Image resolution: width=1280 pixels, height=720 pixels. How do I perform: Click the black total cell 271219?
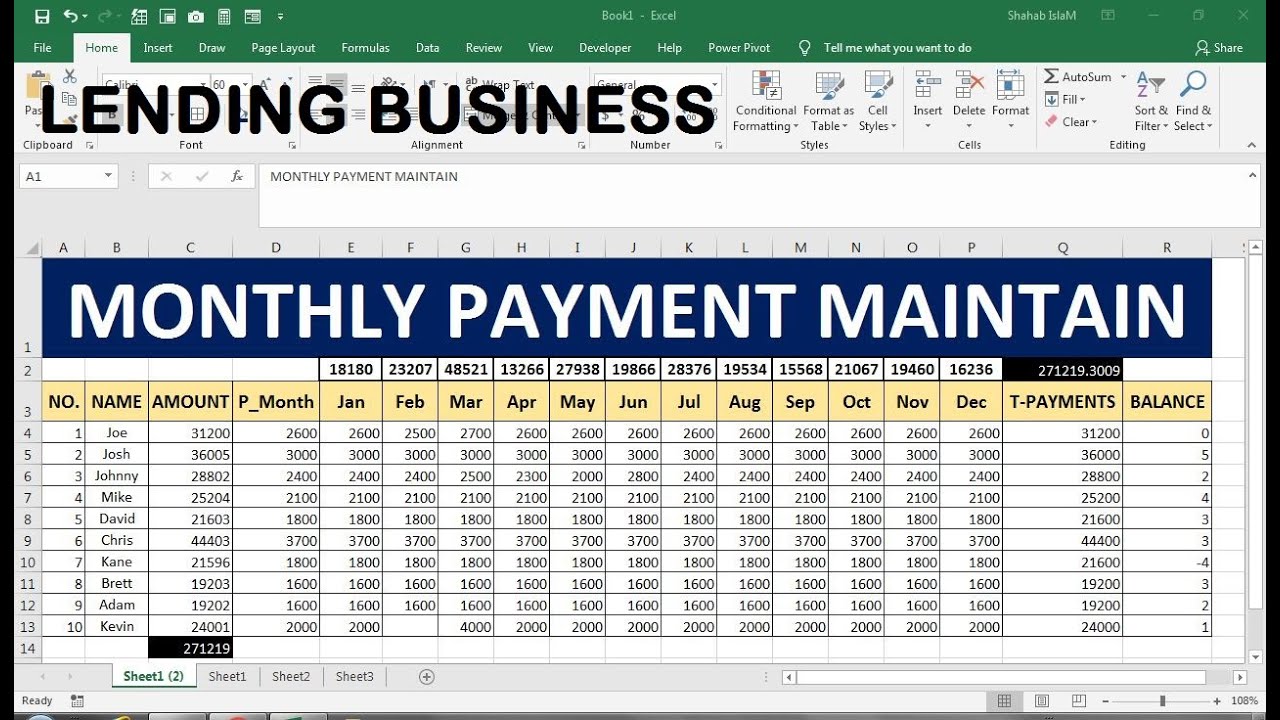pyautogui.click(x=190, y=648)
